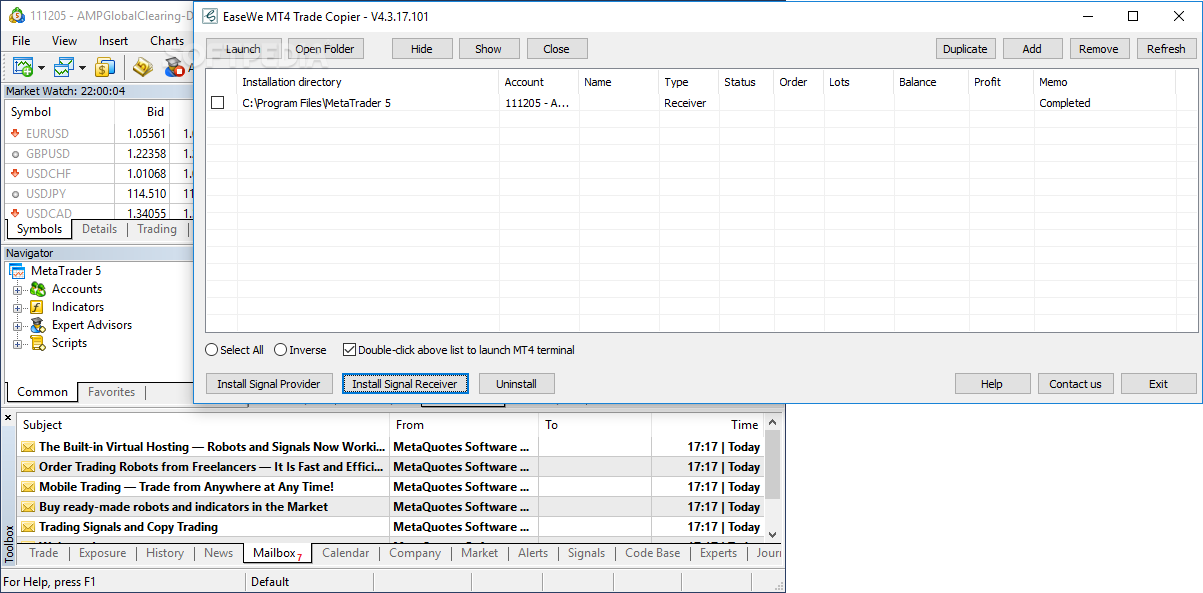Click the mailbox scrollbar up arrow
Screen dimensions: 1203x593
[x=772, y=424]
